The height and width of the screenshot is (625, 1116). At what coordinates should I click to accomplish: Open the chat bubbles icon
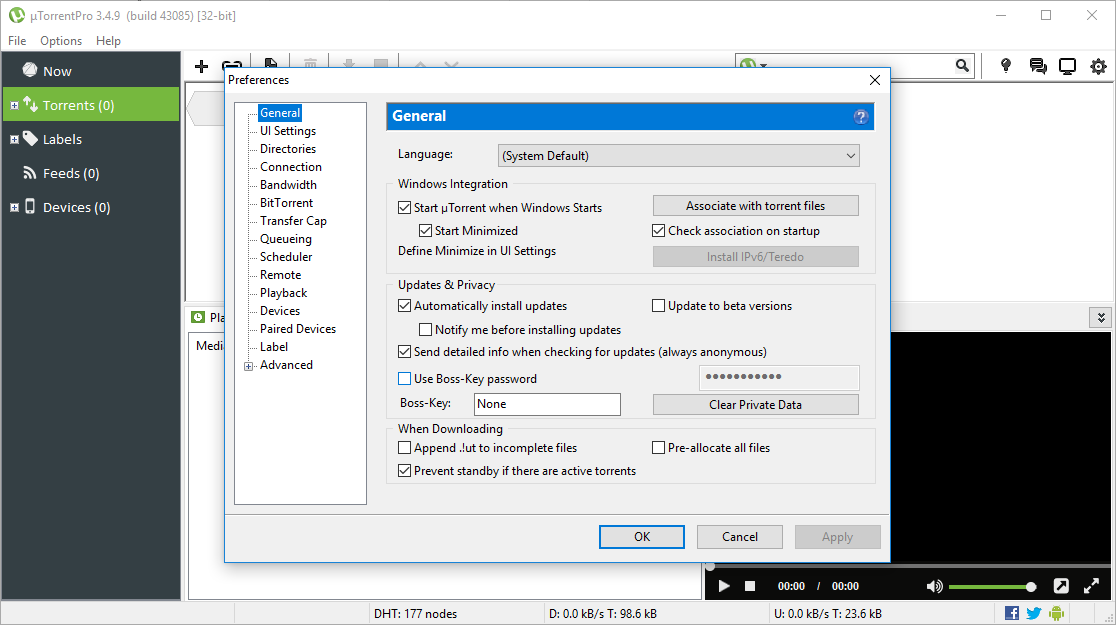point(1038,66)
